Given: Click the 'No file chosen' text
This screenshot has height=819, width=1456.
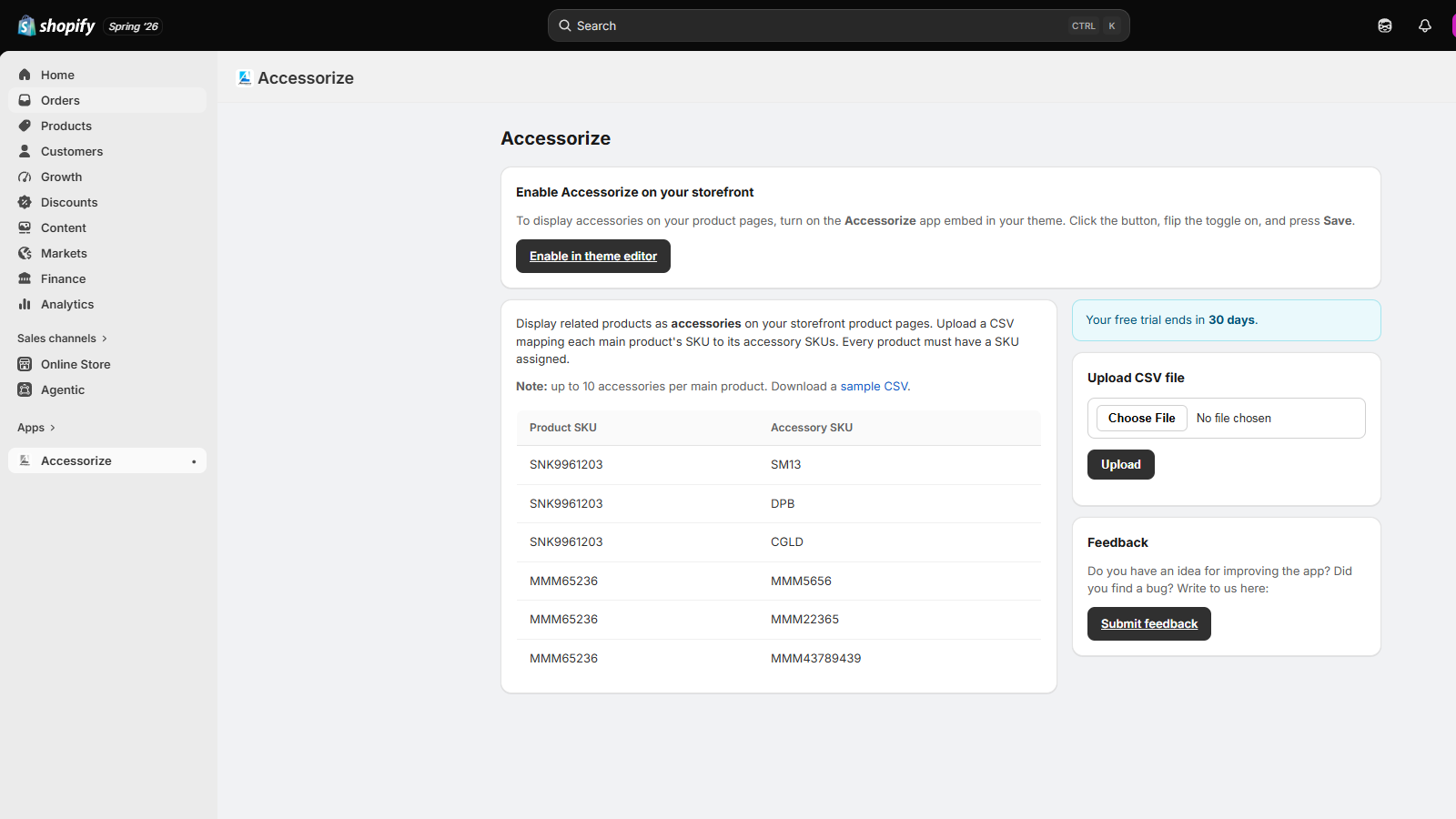Looking at the screenshot, I should (x=1234, y=418).
